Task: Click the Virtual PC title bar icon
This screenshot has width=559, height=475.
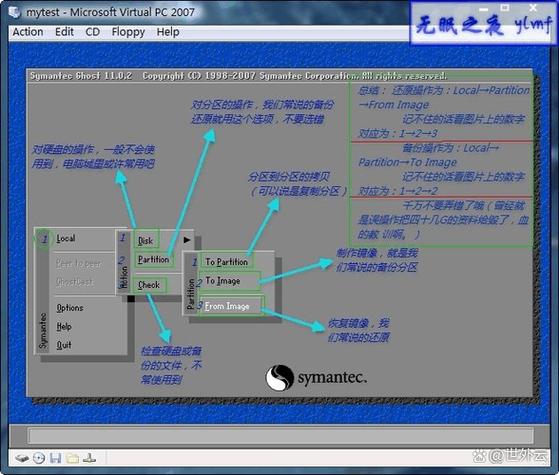Action: (x=15, y=12)
